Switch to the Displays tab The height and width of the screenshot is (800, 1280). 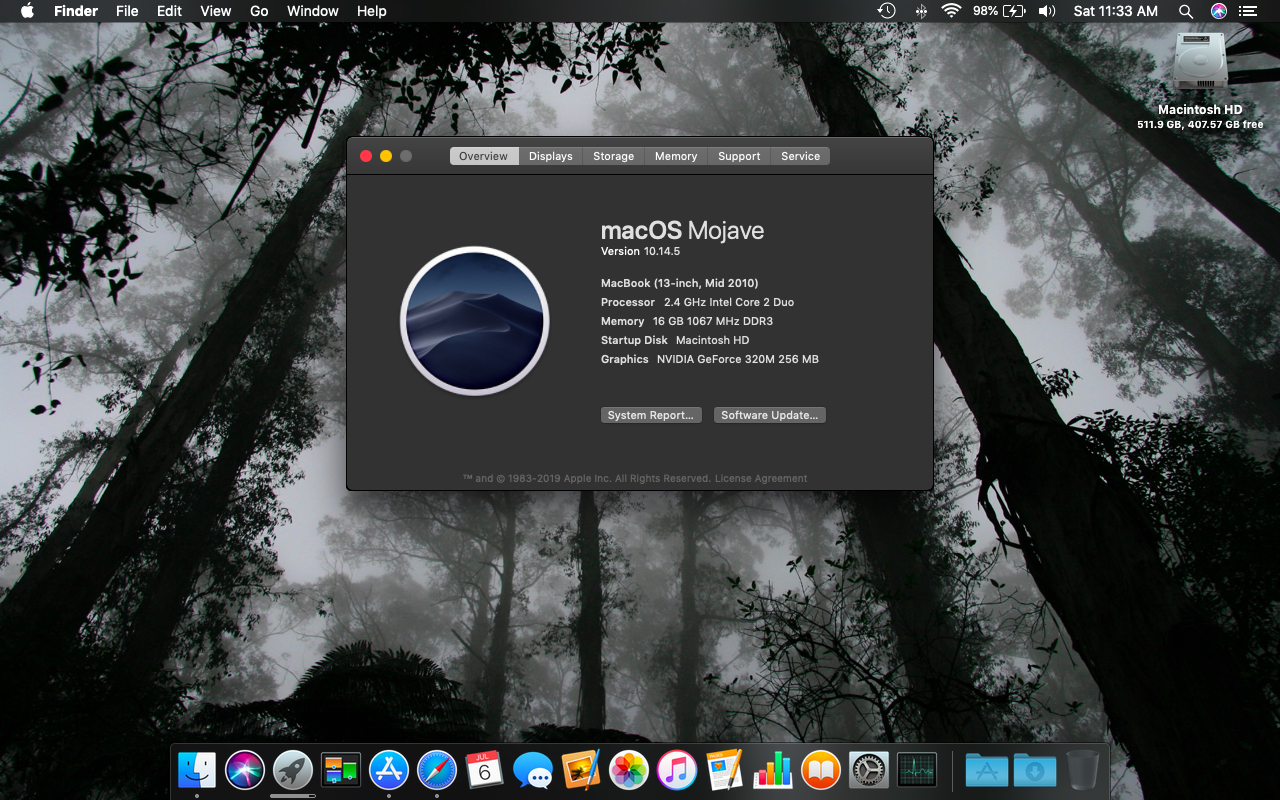[551, 156]
